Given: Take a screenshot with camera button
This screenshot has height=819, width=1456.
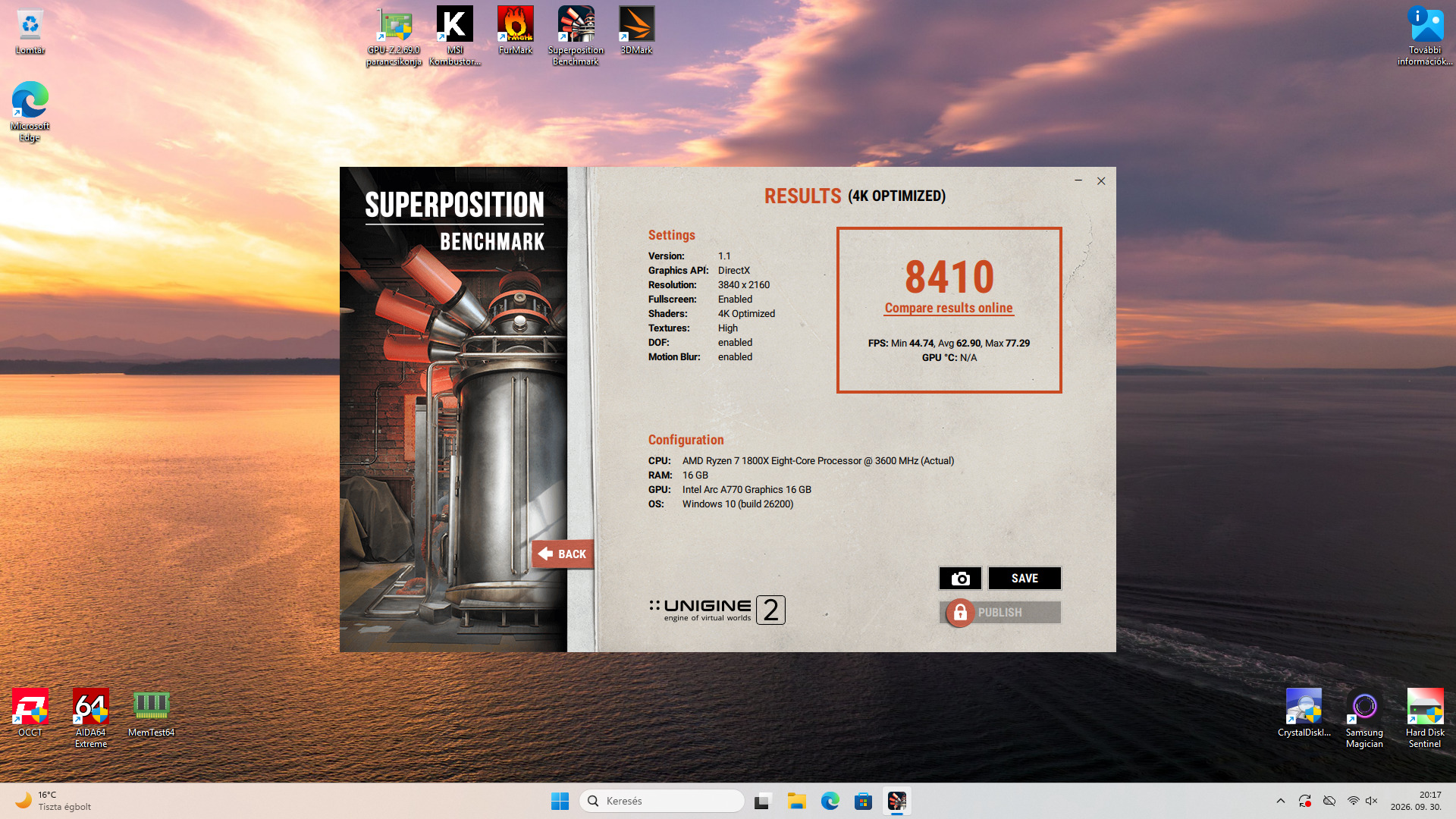Looking at the screenshot, I should click(960, 579).
